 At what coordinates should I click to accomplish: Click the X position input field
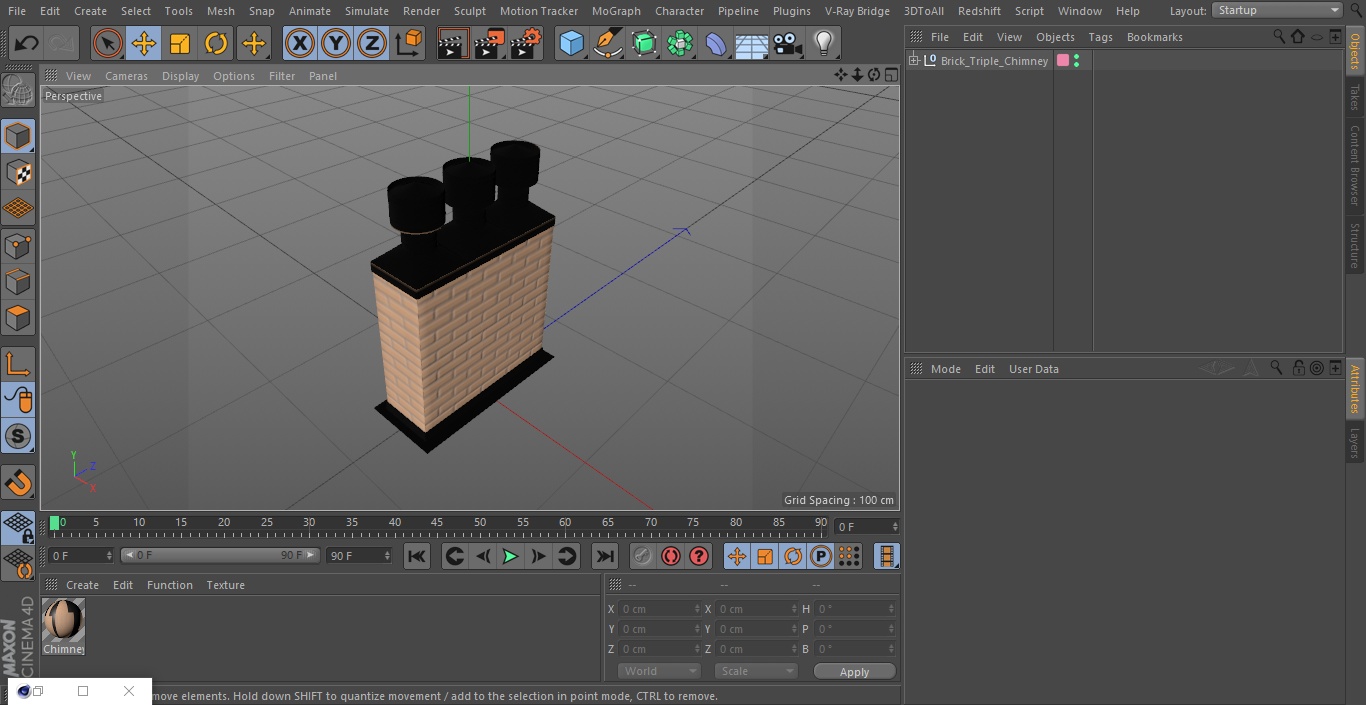[661, 609]
